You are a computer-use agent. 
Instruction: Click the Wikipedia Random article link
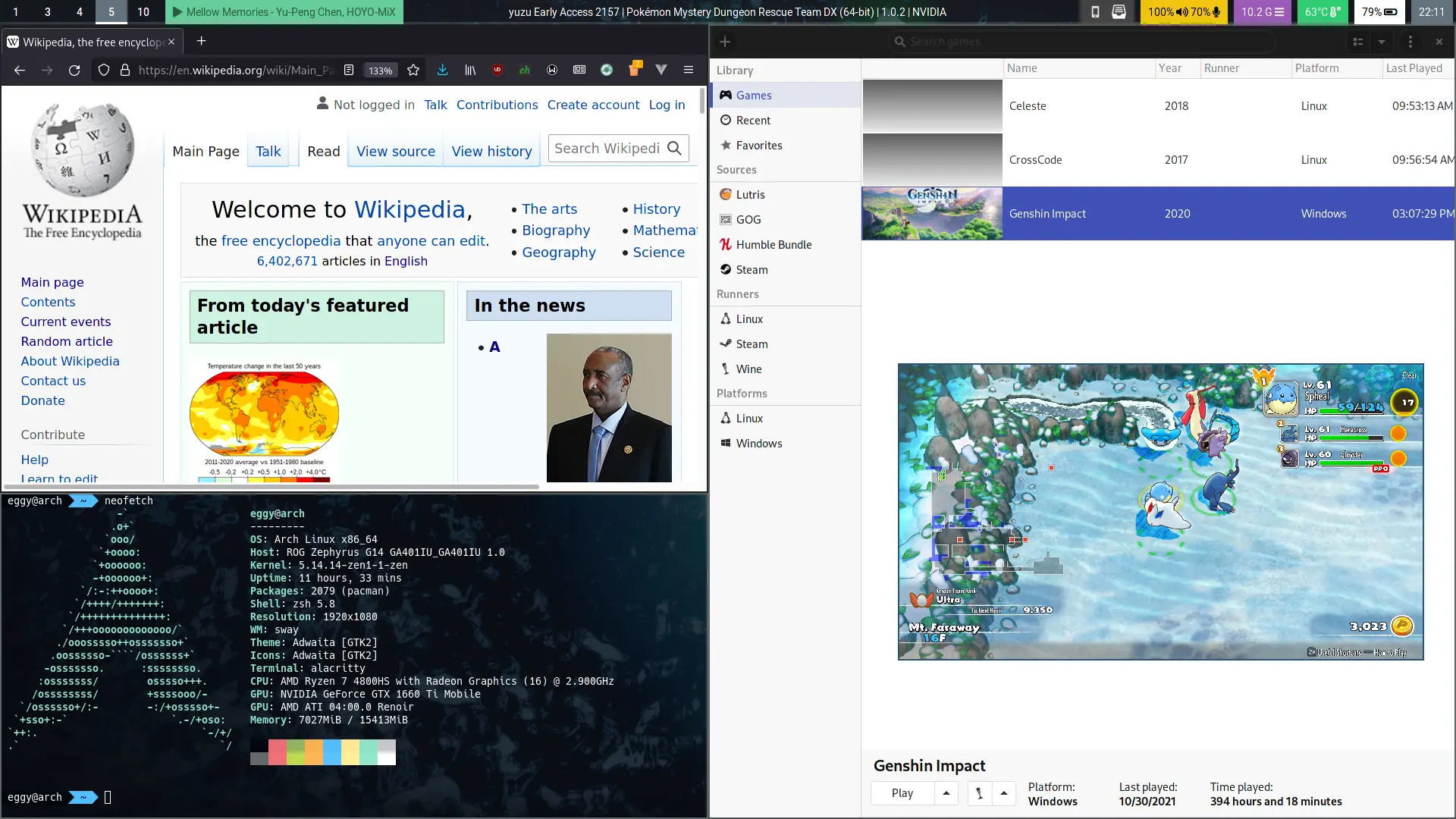67,341
